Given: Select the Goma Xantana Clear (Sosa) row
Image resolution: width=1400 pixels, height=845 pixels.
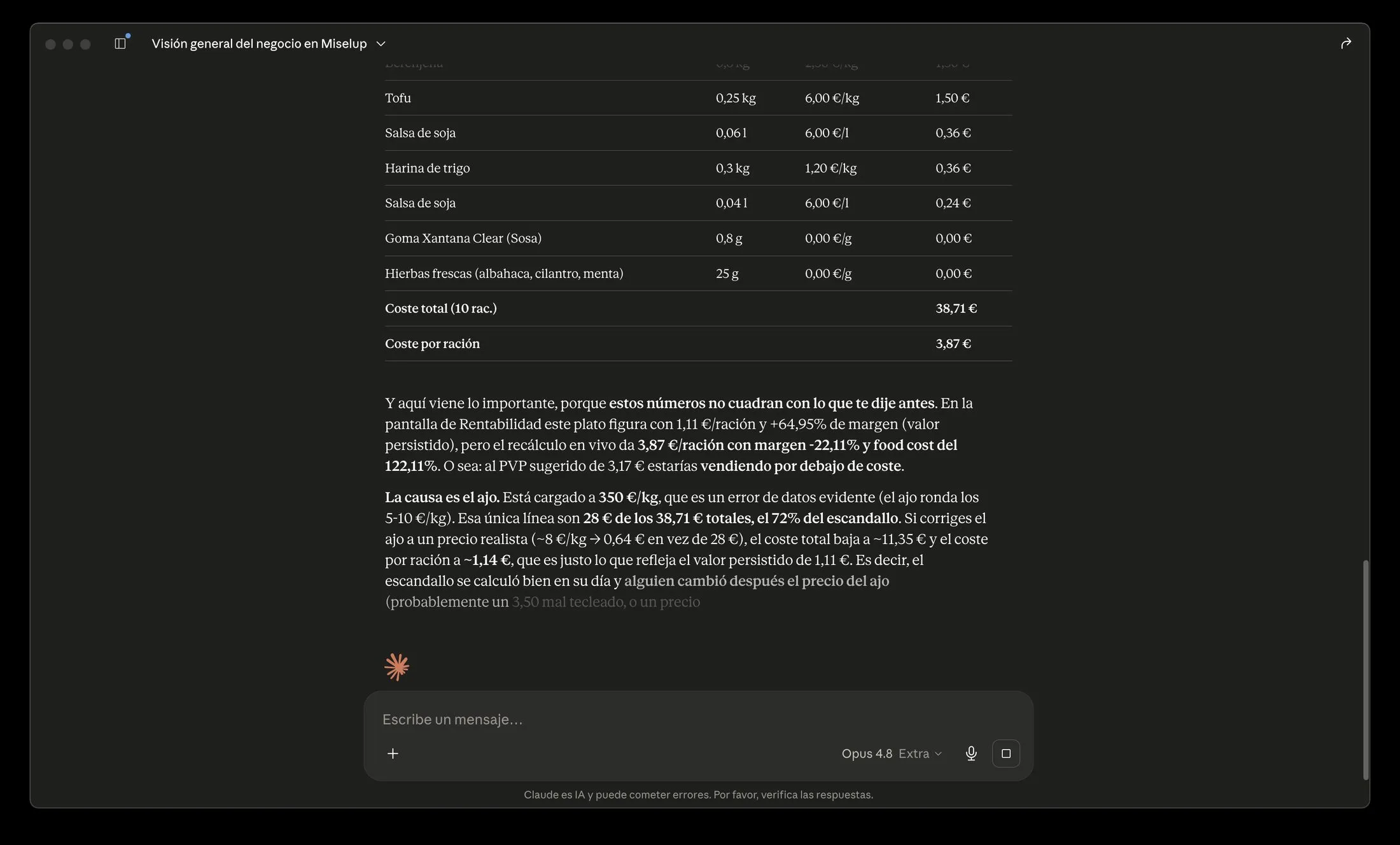Looking at the screenshot, I should 698,238.
